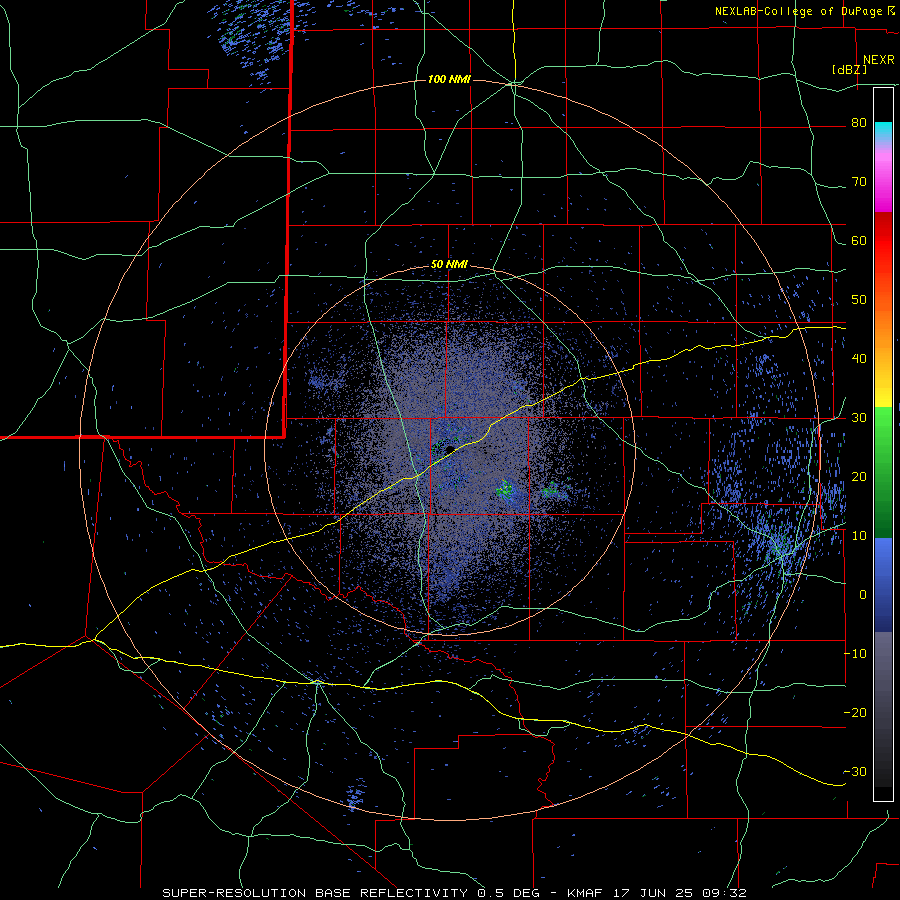Click the -10 value on the dBZ scale

[x=855, y=654]
